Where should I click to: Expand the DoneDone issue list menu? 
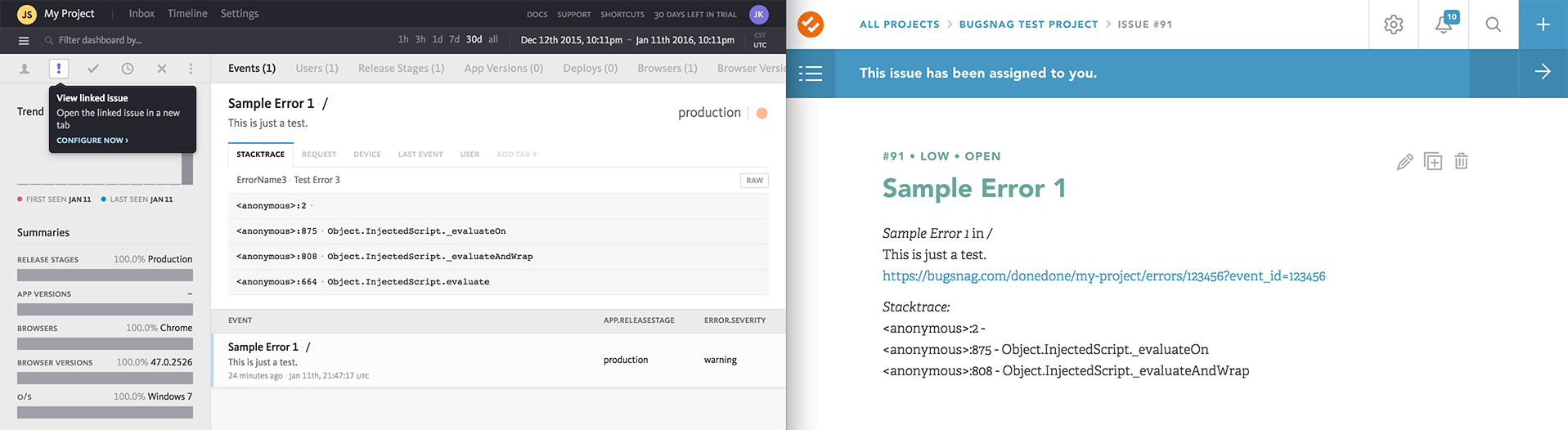tap(811, 74)
